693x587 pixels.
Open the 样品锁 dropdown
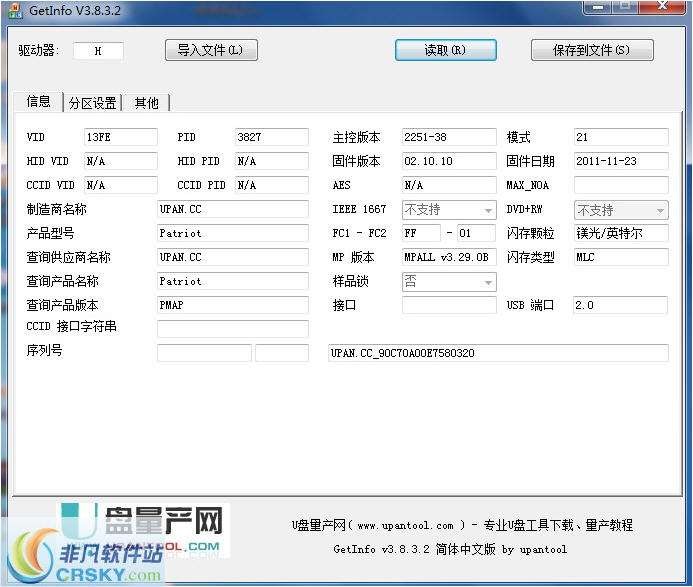449,282
